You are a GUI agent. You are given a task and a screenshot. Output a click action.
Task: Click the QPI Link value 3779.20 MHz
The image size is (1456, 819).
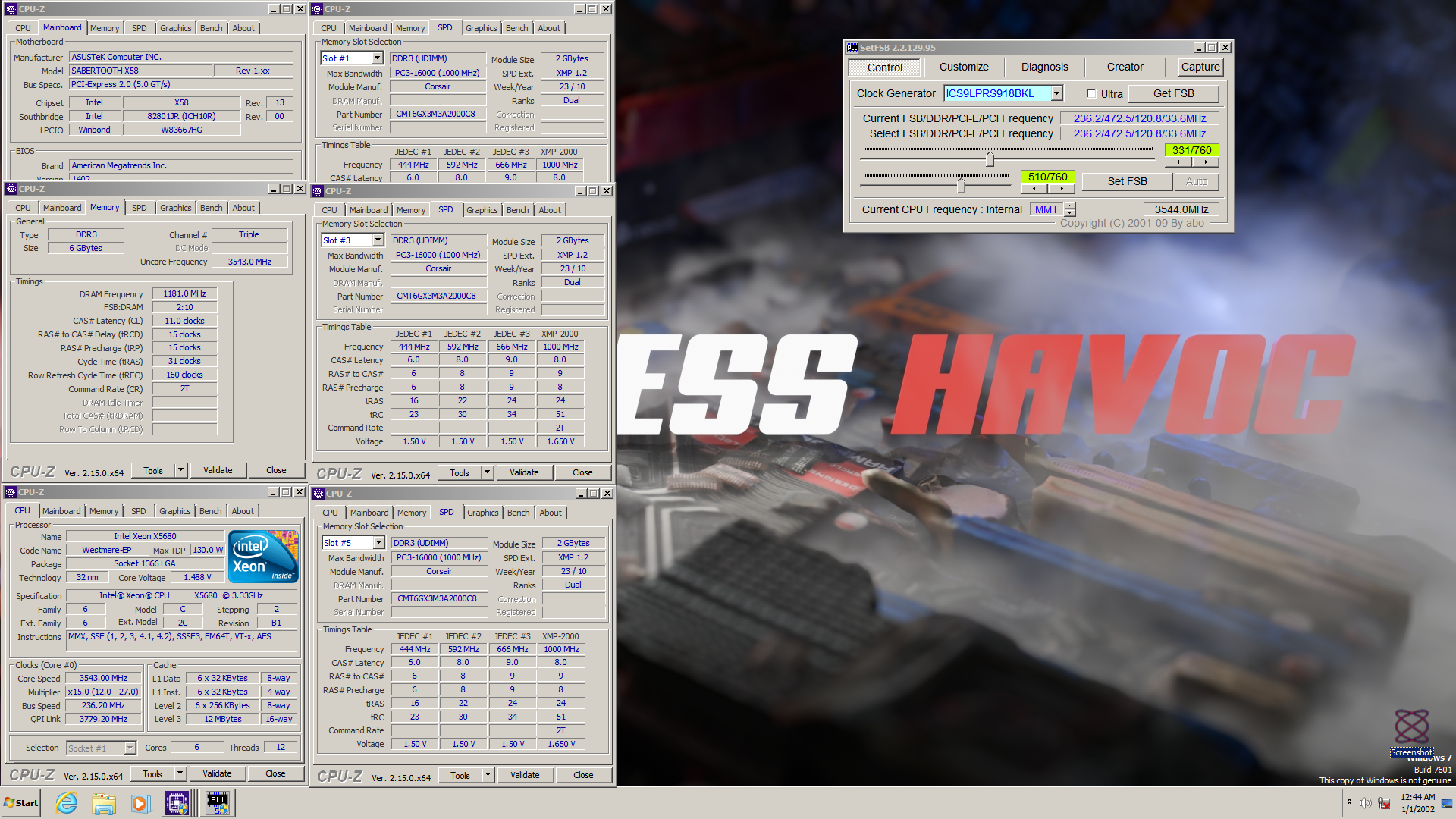[x=103, y=719]
